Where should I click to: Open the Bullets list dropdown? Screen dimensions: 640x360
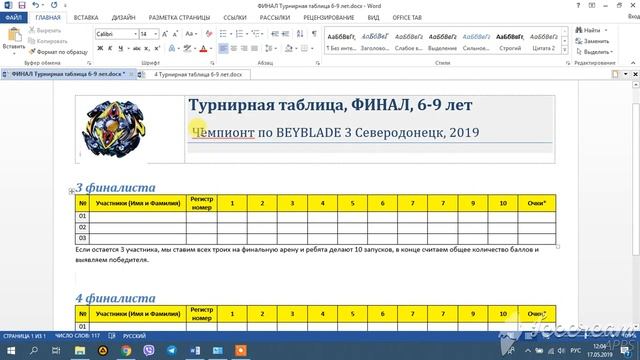[x=231, y=34]
